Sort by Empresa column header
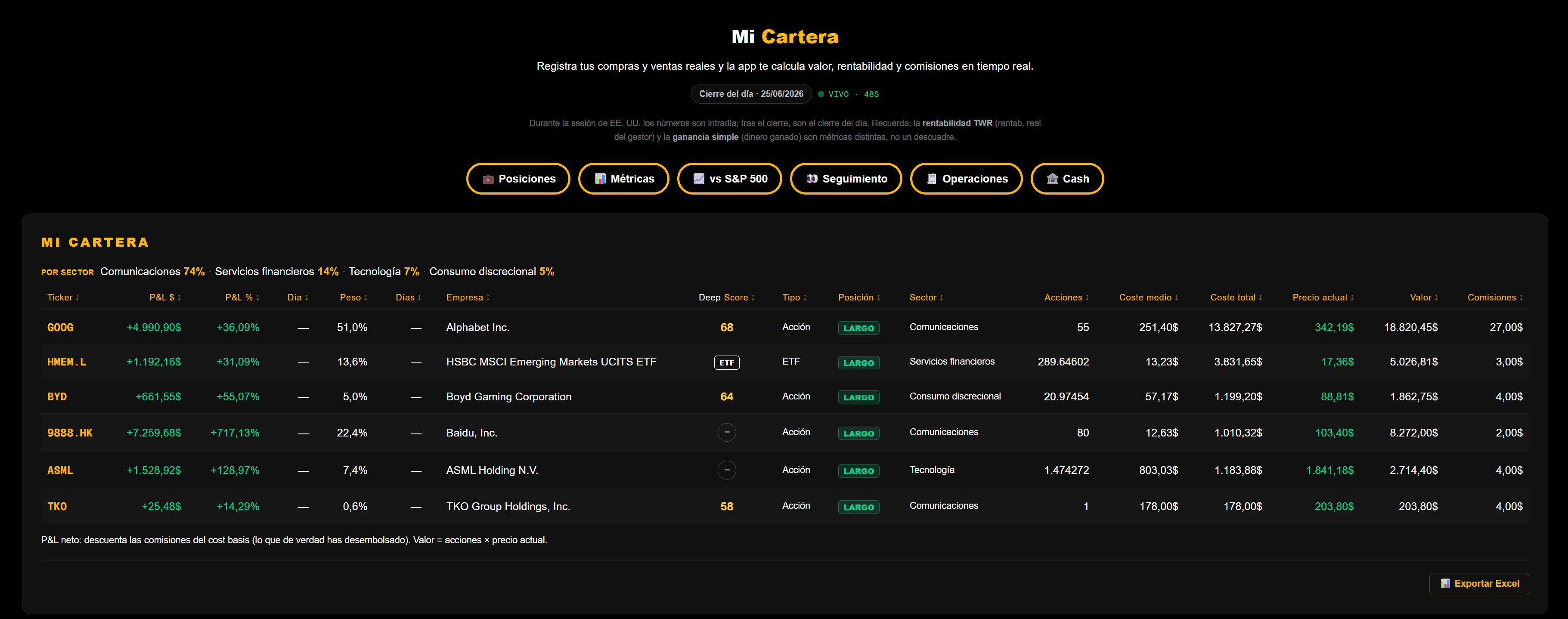The height and width of the screenshot is (619, 1568). click(468, 297)
